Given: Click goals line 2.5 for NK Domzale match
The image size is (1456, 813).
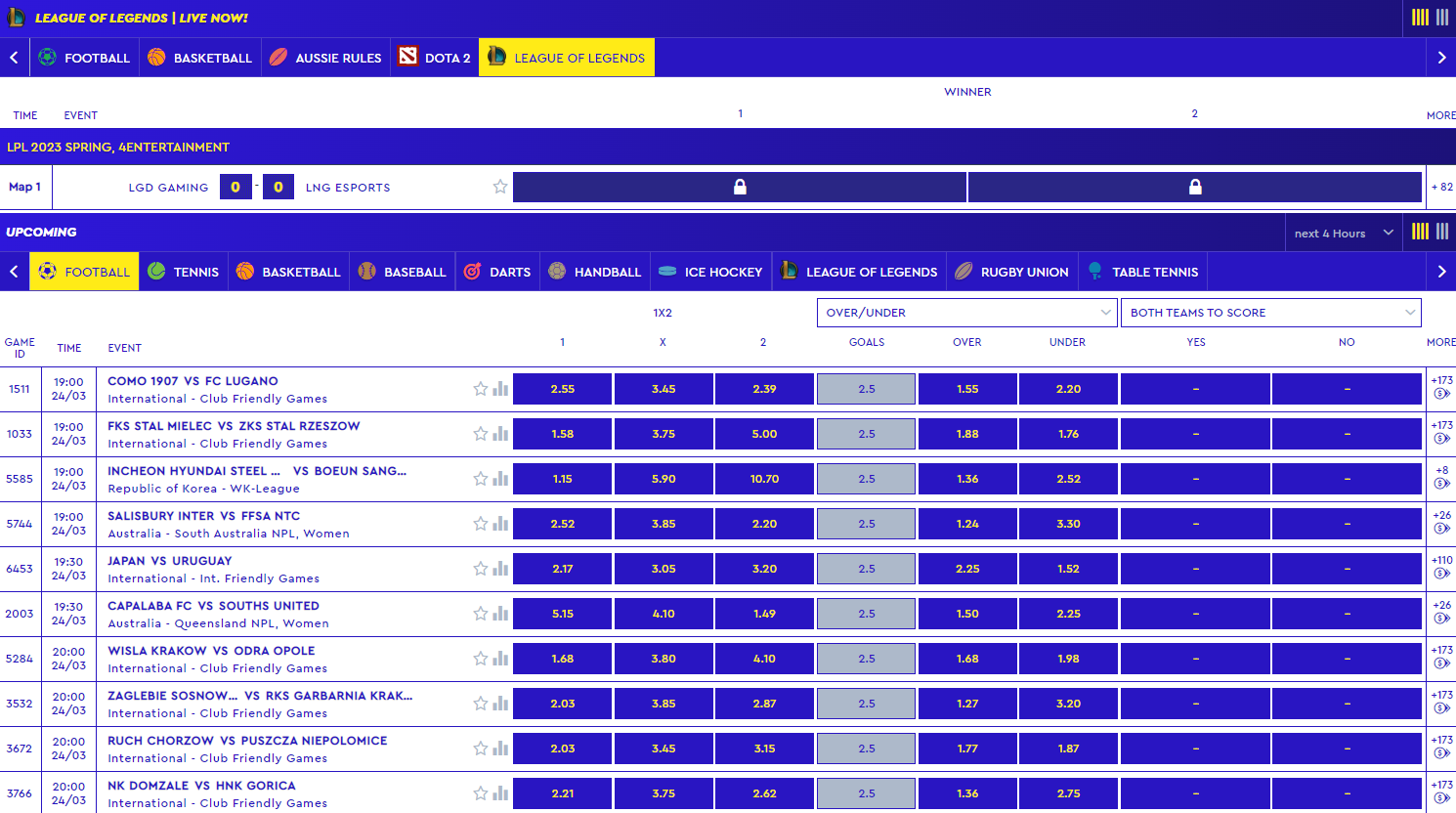Looking at the screenshot, I should pos(866,793).
